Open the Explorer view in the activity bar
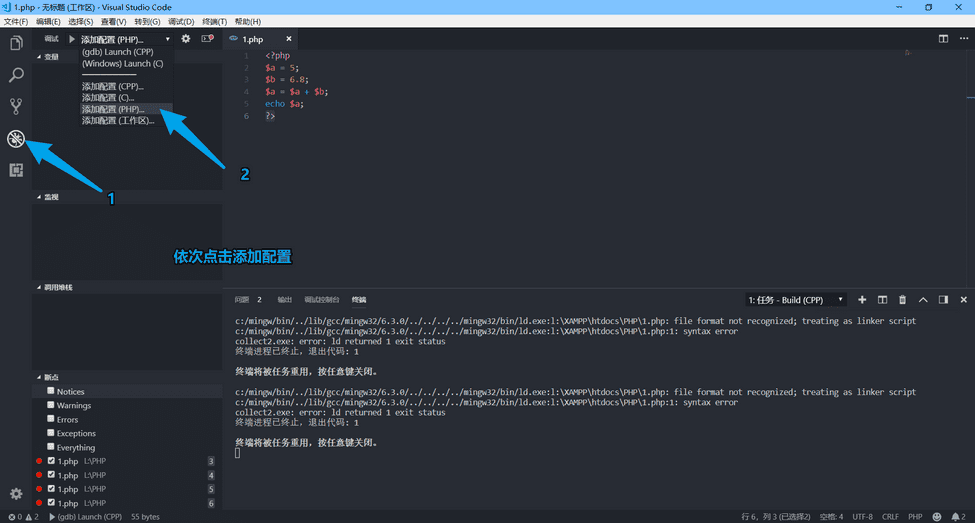Screen dimensions: 975x523 [16, 43]
